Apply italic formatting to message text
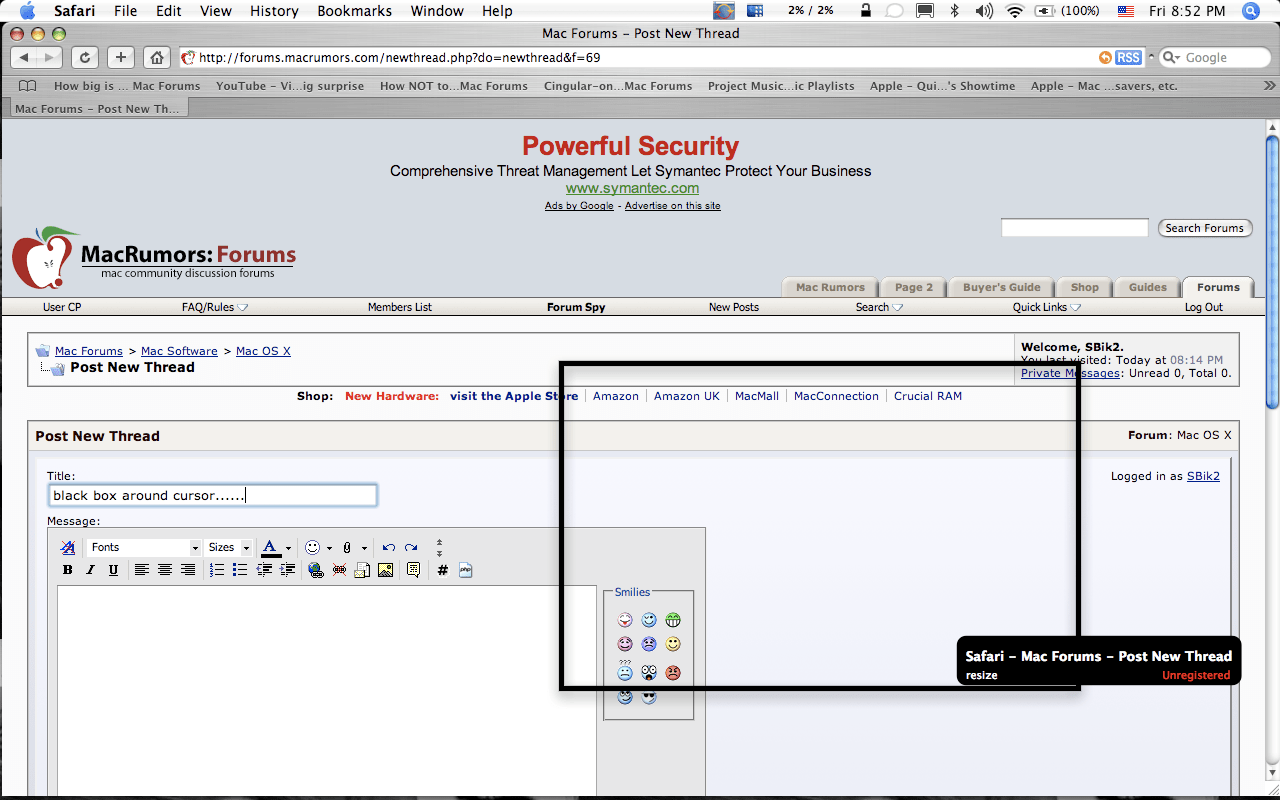Screen dimensions: 1280x800 coord(91,569)
